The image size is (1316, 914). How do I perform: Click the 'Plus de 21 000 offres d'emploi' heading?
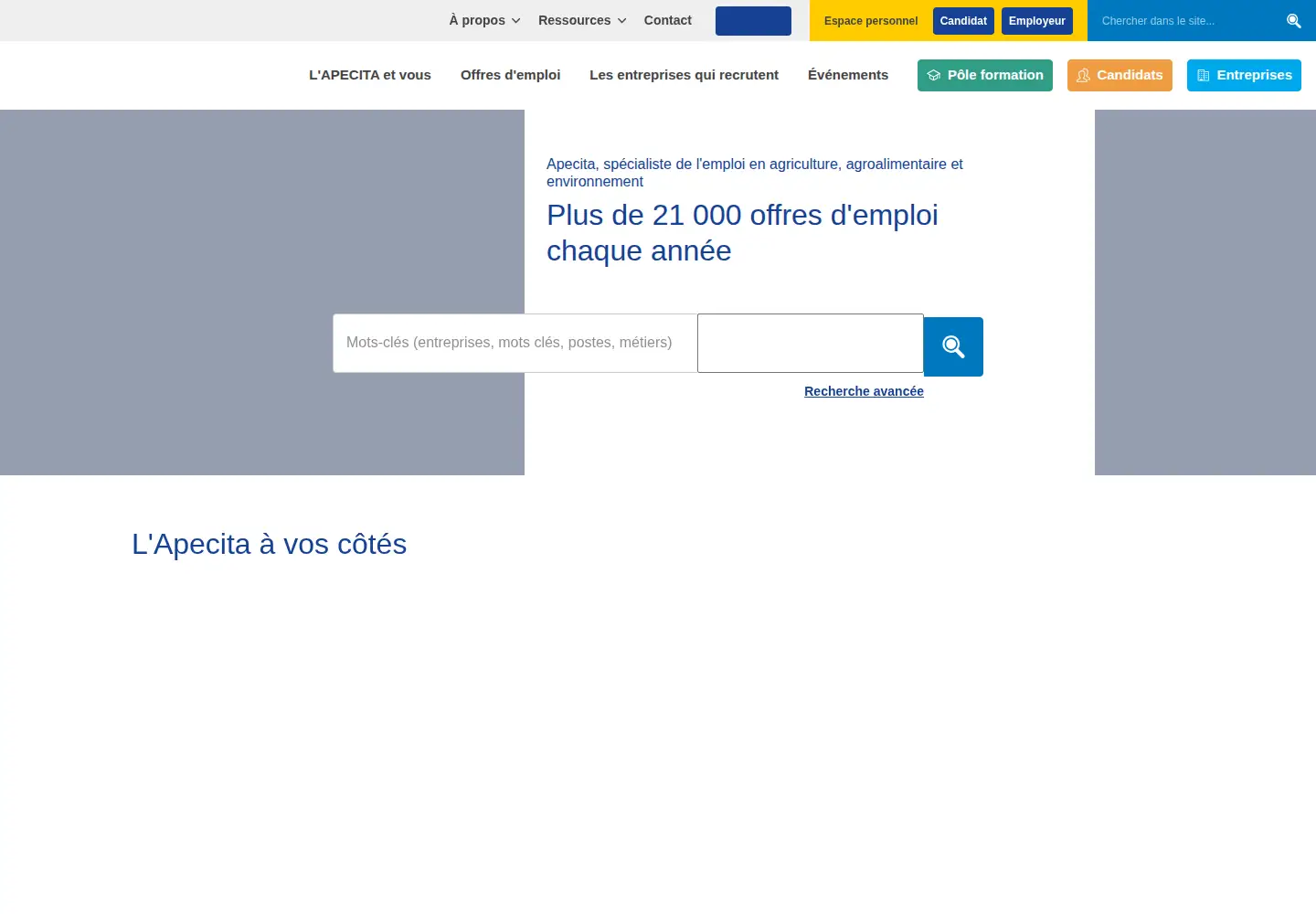[742, 233]
